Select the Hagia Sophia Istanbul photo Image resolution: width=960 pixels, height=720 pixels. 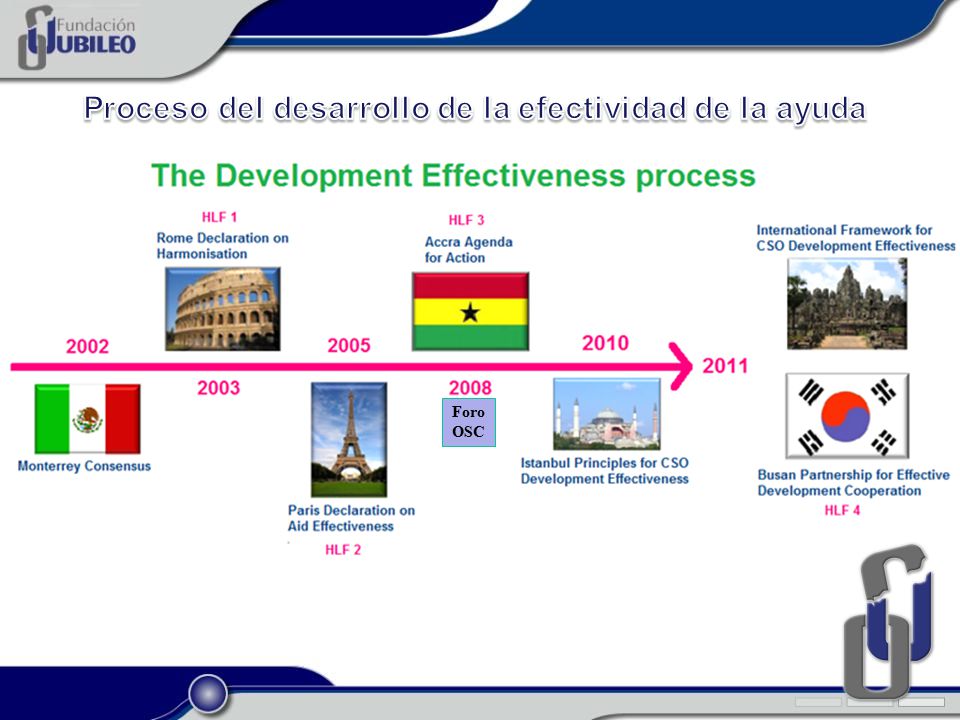pyautogui.click(x=607, y=414)
